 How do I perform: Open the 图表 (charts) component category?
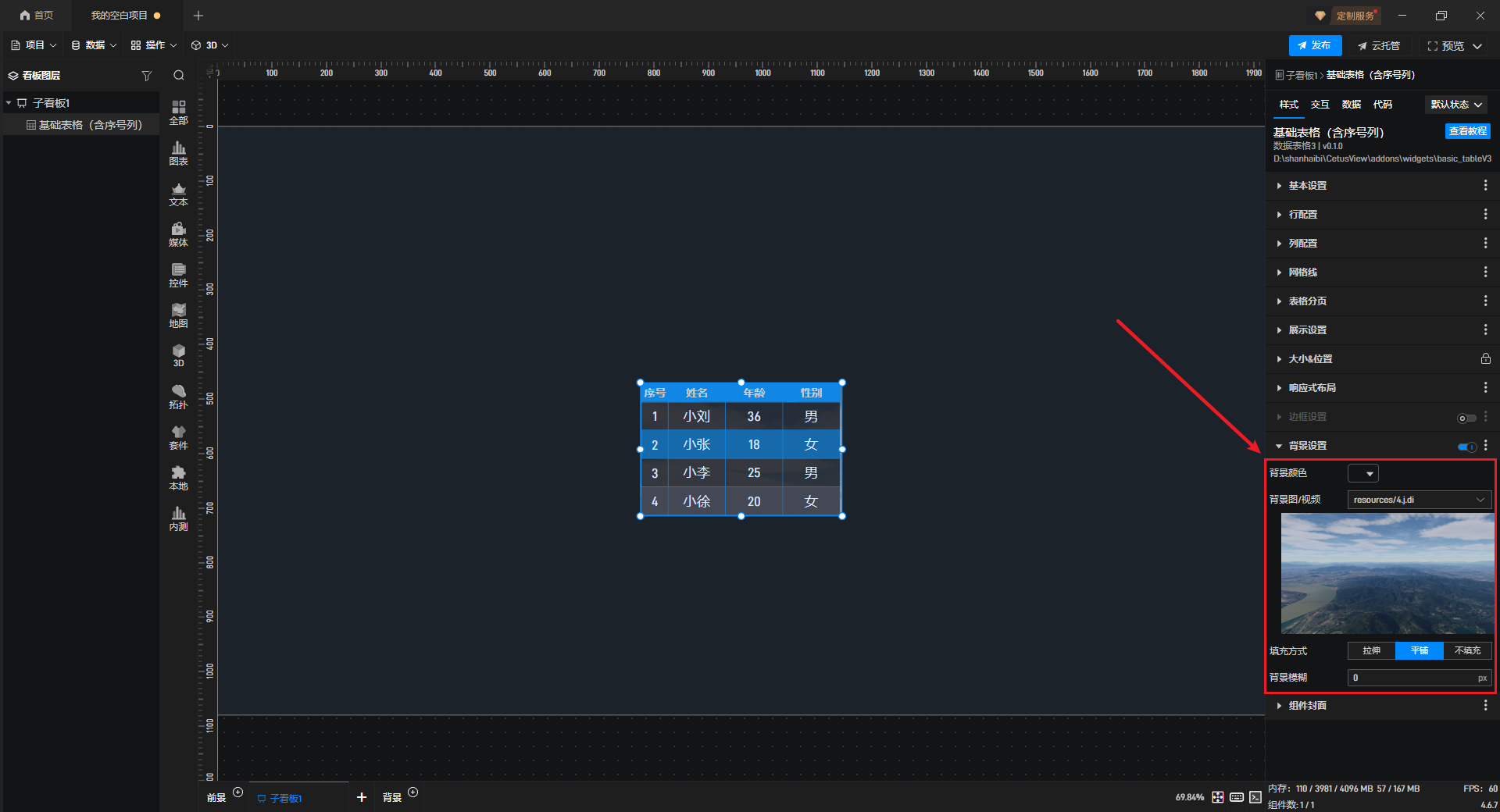point(178,153)
